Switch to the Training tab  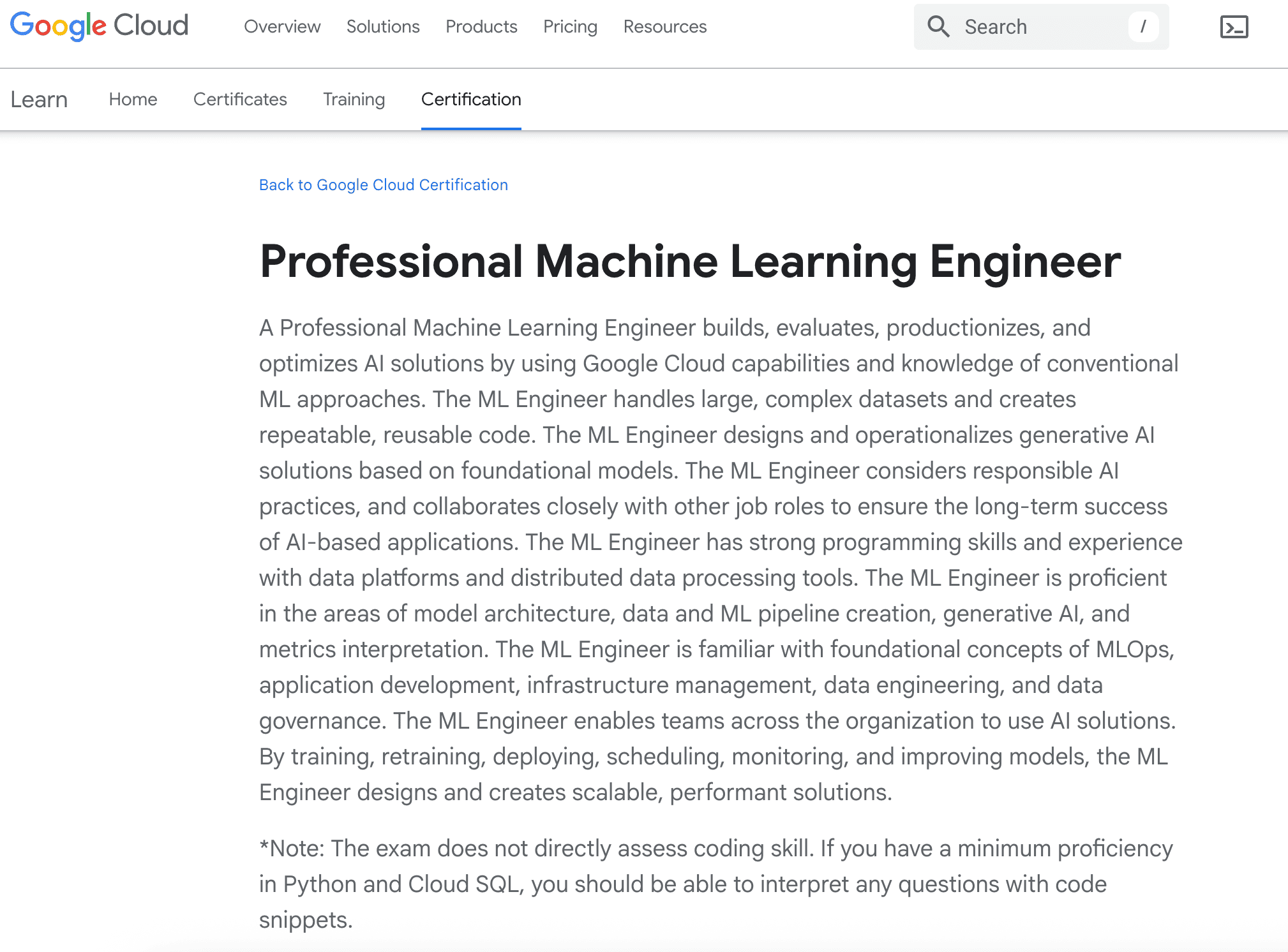pos(354,99)
